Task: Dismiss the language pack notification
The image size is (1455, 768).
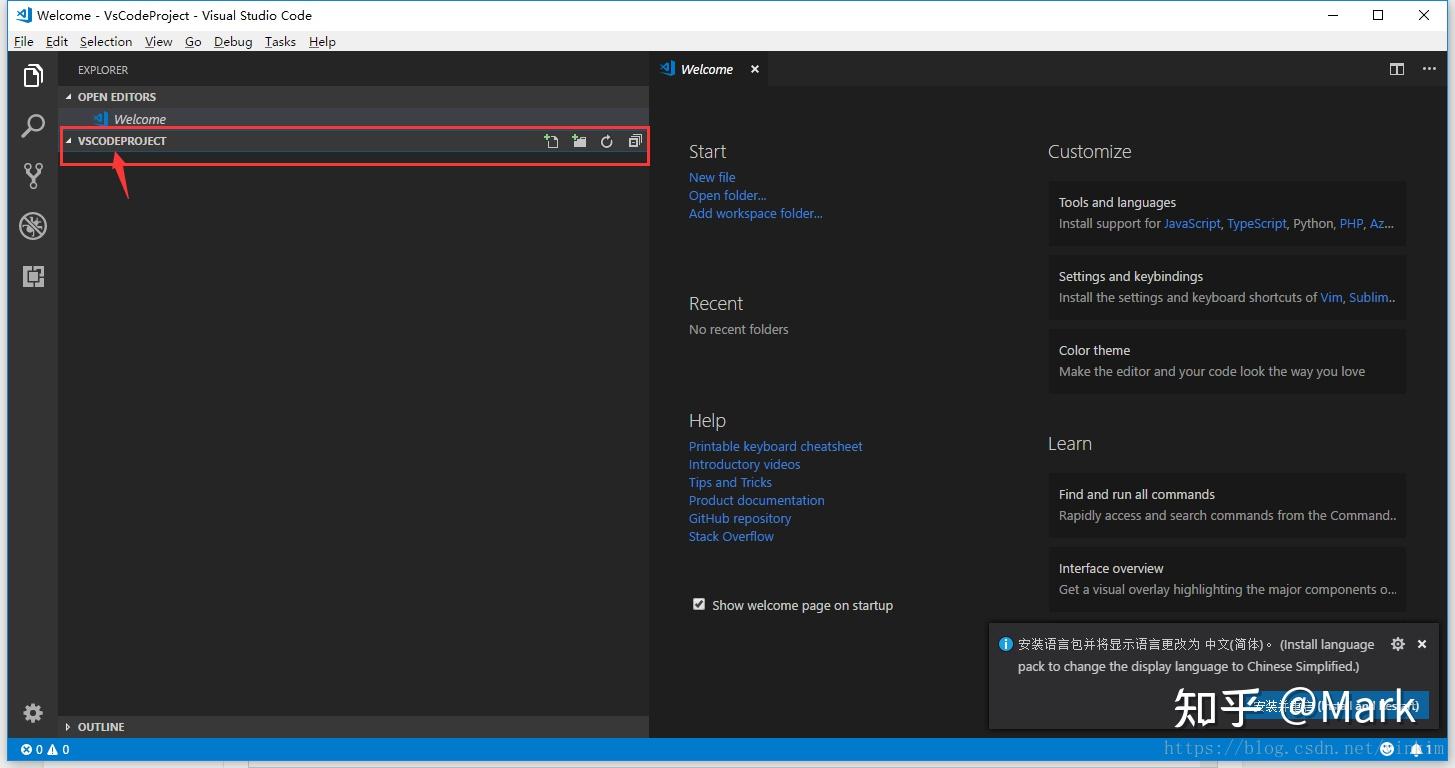Action: coord(1422,644)
